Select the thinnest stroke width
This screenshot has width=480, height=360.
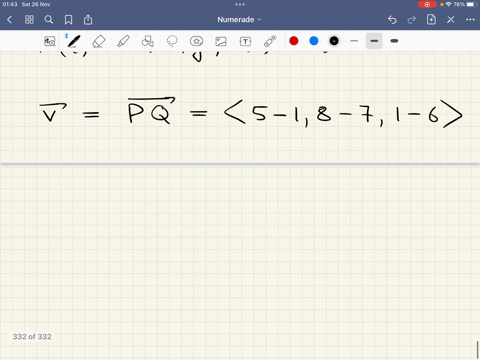point(354,41)
